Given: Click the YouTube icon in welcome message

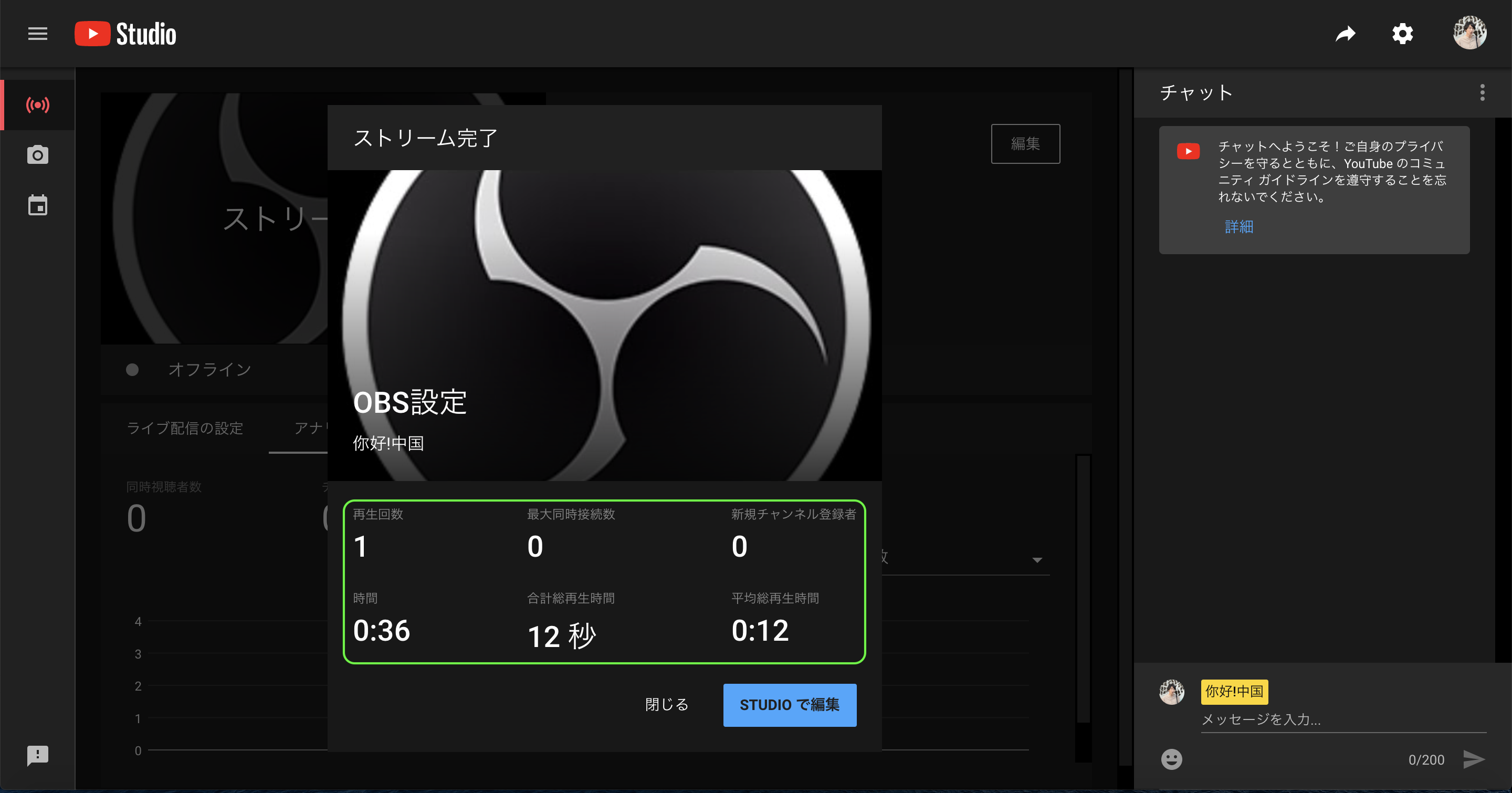Looking at the screenshot, I should (1188, 151).
